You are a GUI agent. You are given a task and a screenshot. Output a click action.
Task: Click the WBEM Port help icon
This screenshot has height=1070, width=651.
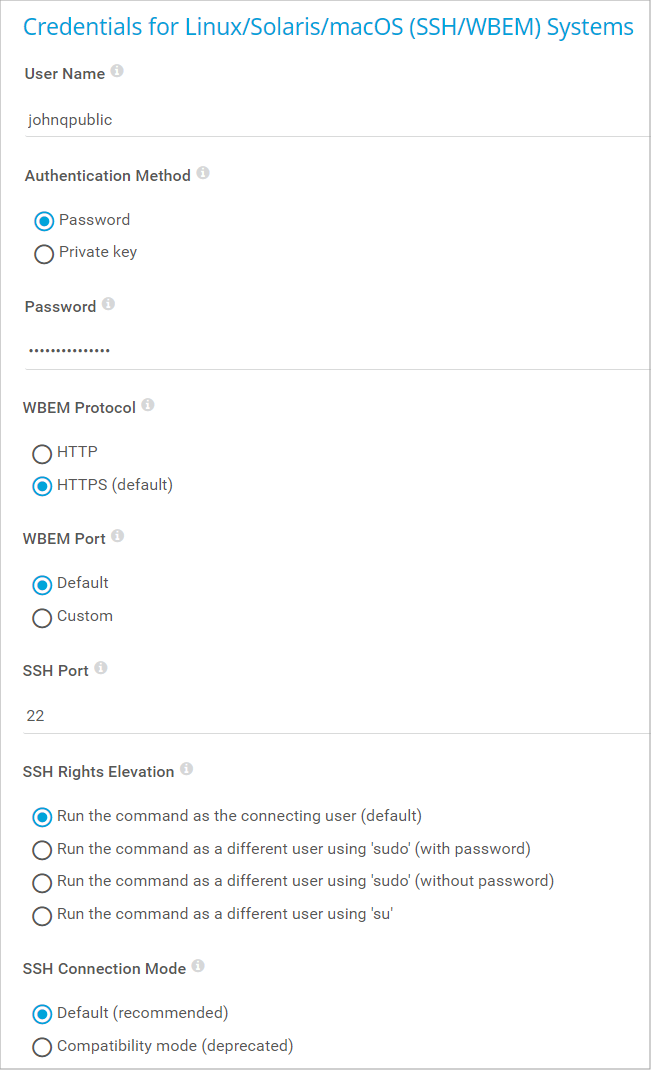tap(117, 536)
